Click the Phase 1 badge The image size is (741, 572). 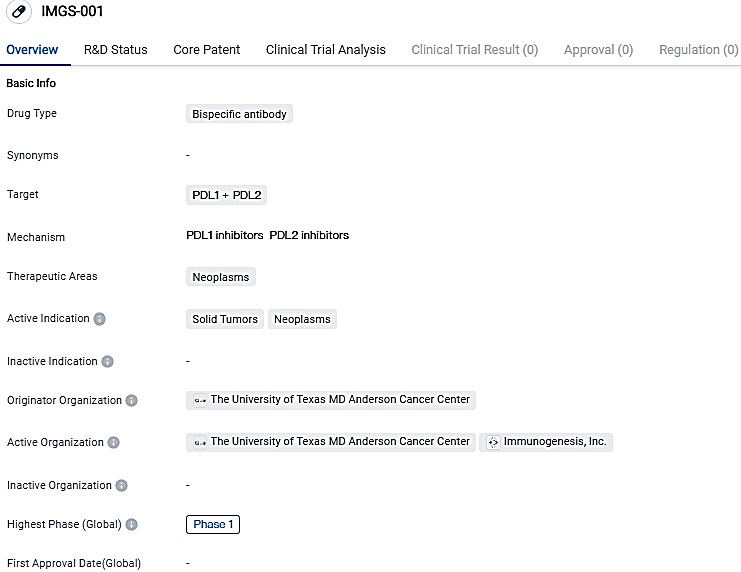tap(213, 524)
